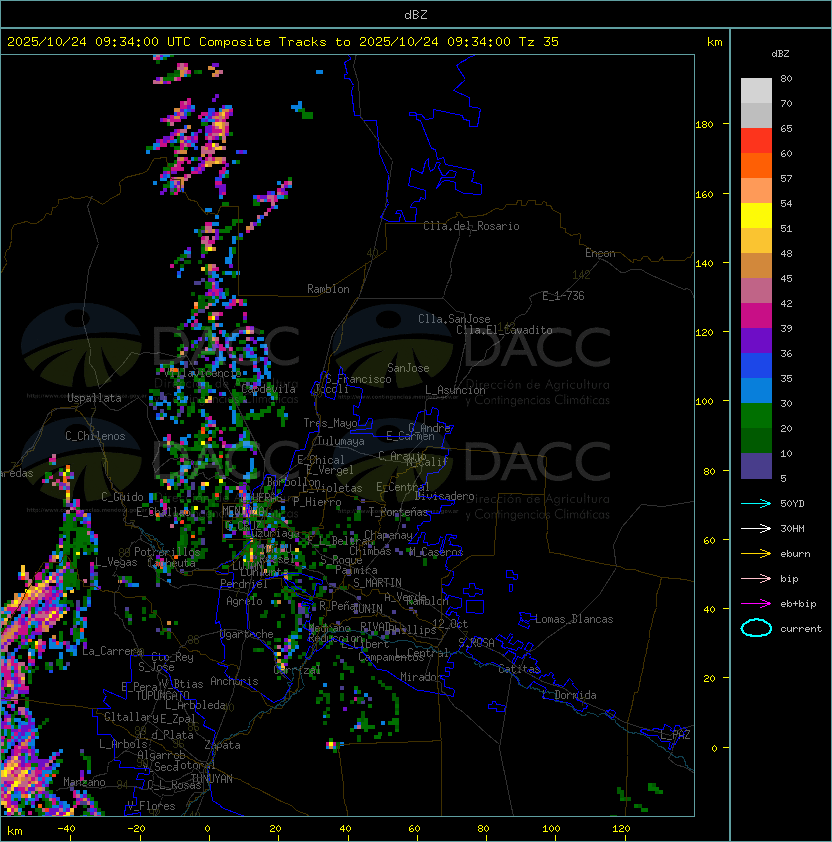Click the 'Manzano' map label
832x842 pixels.
point(84,782)
